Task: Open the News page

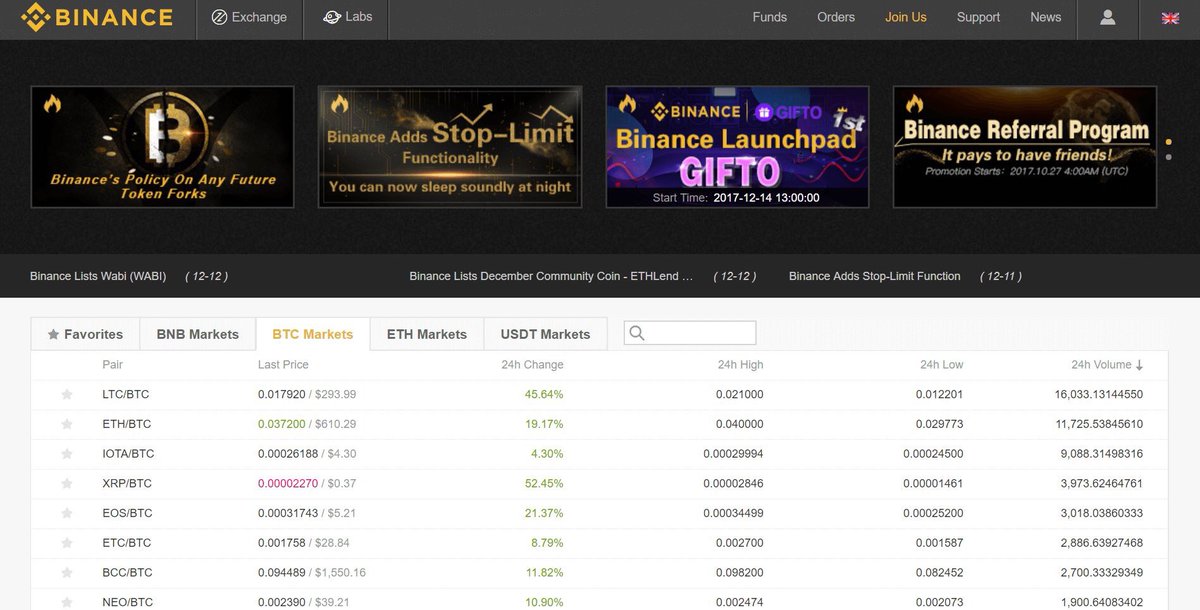Action: tap(1046, 17)
